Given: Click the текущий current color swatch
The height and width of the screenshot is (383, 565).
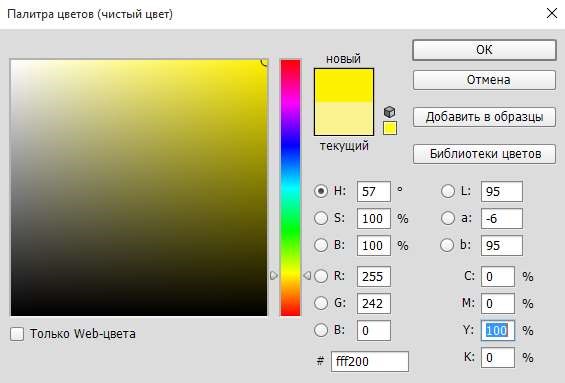Looking at the screenshot, I should (344, 119).
